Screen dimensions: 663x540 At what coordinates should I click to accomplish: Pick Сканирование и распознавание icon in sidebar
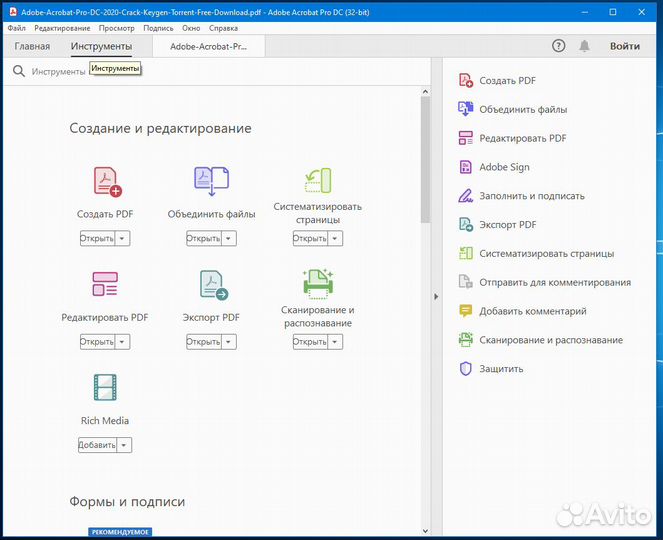coord(466,340)
